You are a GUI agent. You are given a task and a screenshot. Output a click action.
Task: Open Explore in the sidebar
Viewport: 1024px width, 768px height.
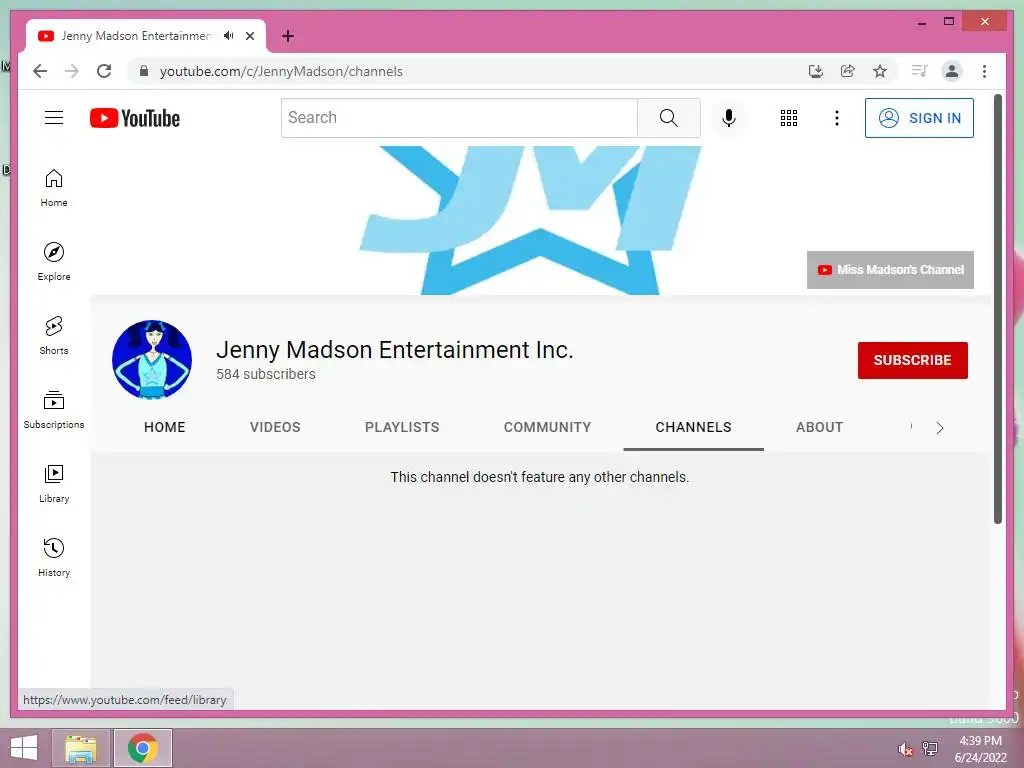(54, 262)
